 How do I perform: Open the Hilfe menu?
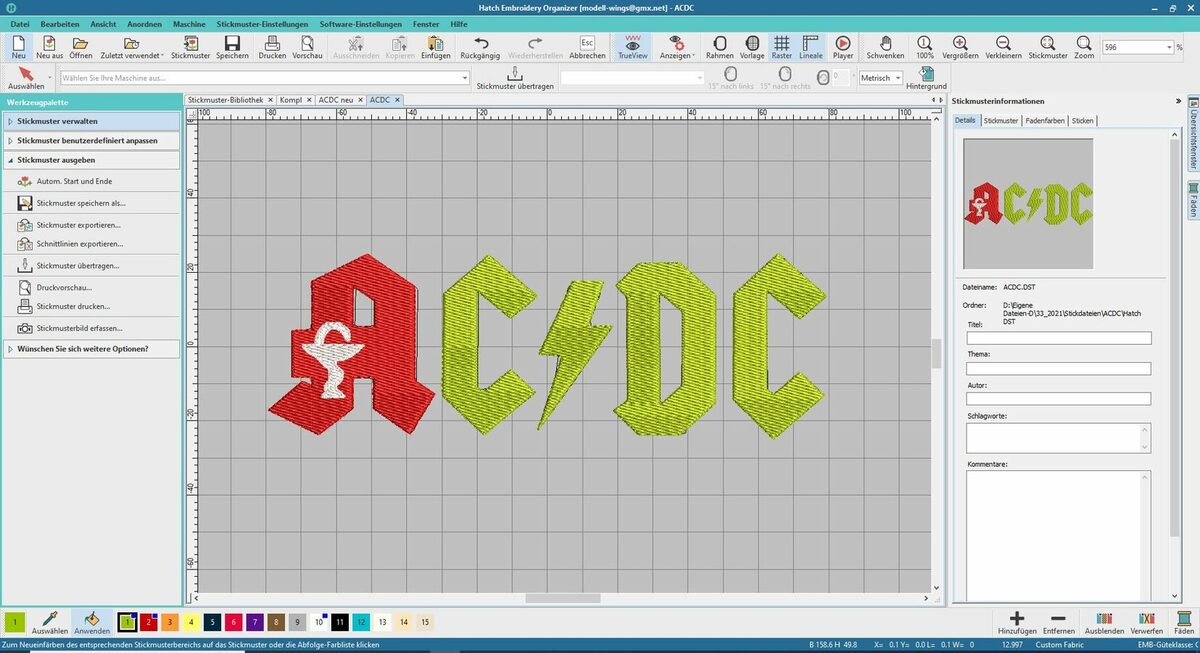tap(459, 23)
